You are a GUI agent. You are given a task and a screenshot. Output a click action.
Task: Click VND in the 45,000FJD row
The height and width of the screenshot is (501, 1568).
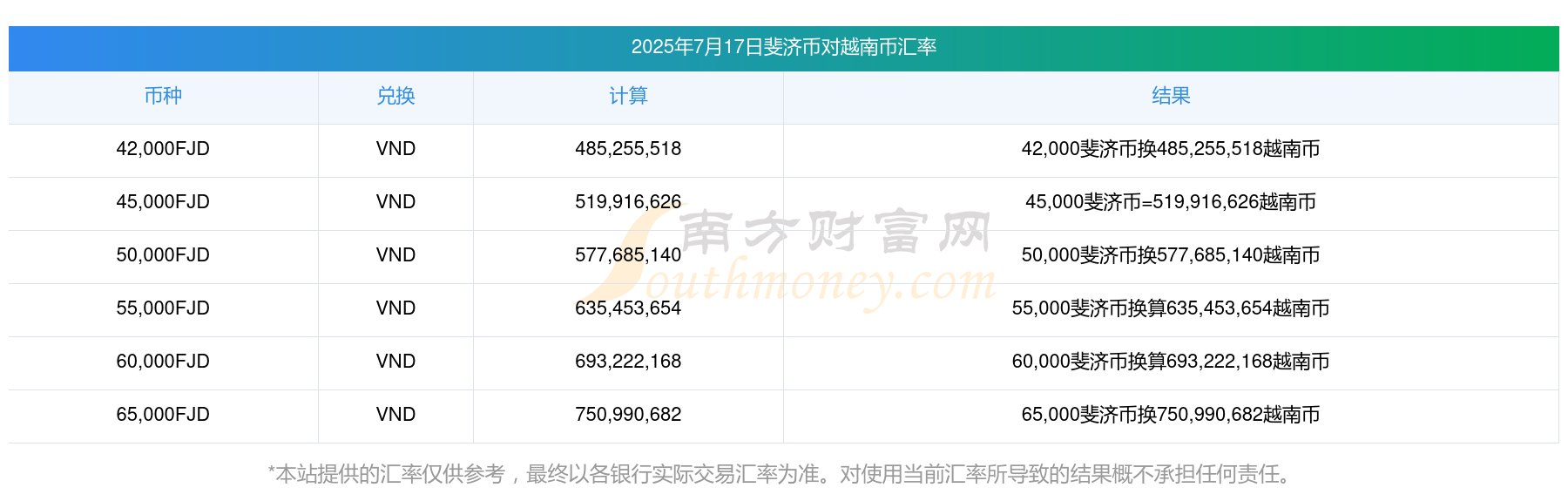pyautogui.click(x=395, y=202)
